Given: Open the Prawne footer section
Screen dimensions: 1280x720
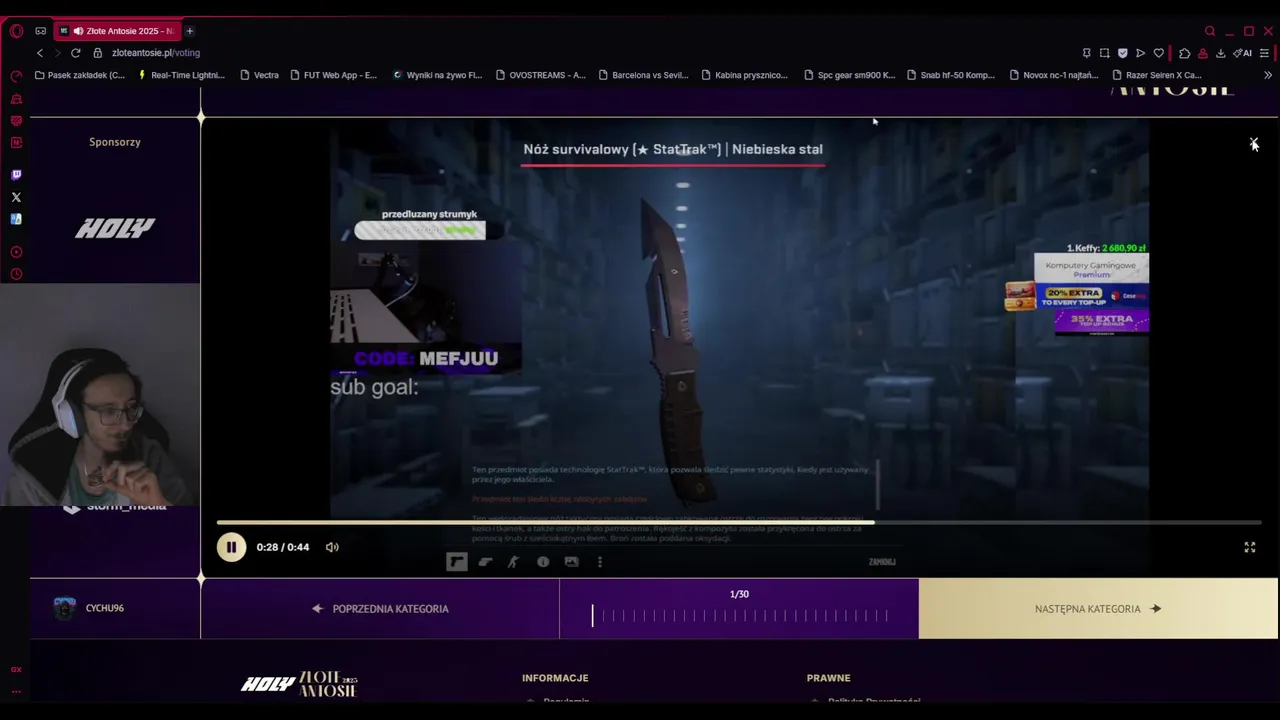Looking at the screenshot, I should pyautogui.click(x=828, y=678).
